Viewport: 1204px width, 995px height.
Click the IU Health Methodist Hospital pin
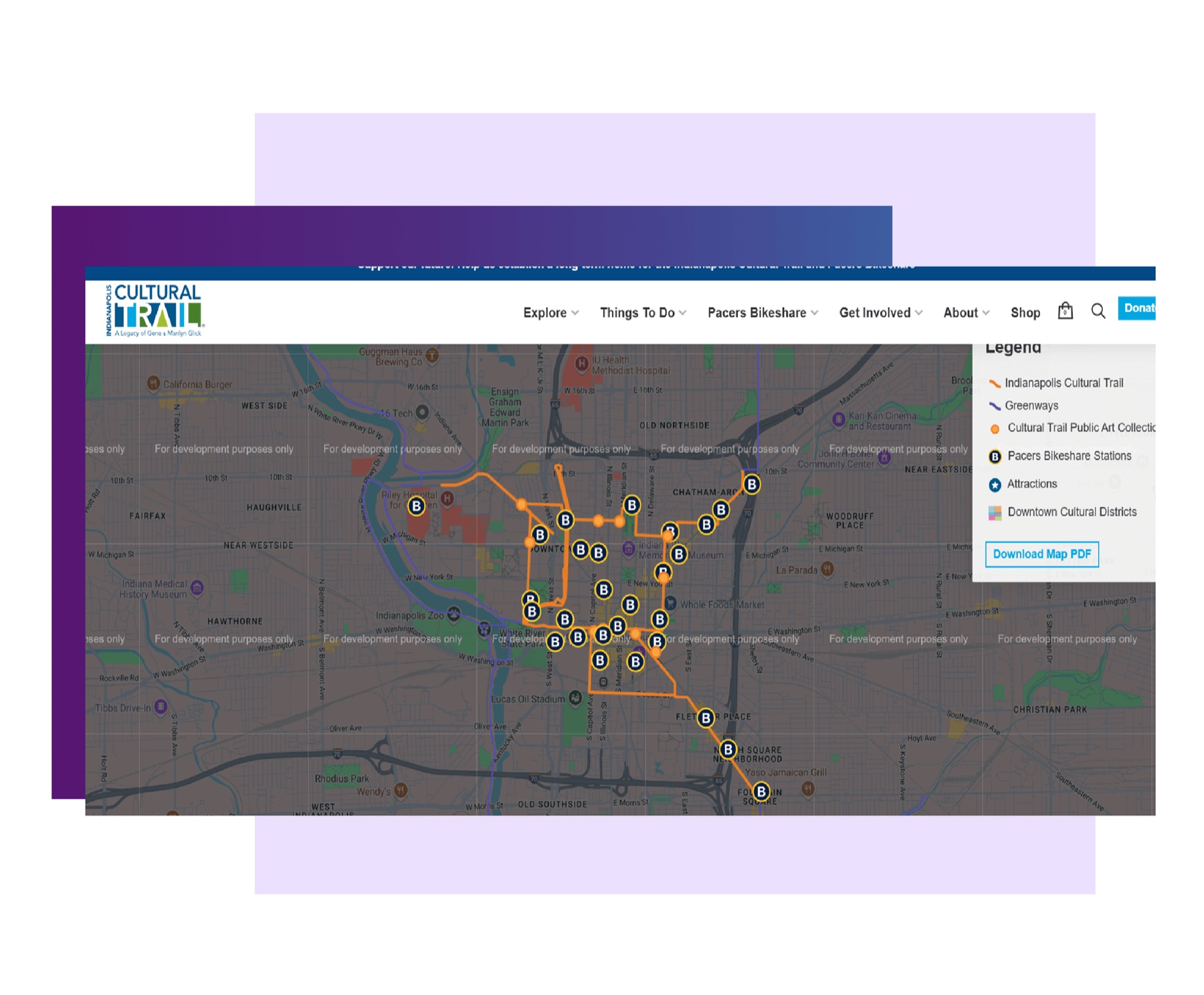point(582,364)
